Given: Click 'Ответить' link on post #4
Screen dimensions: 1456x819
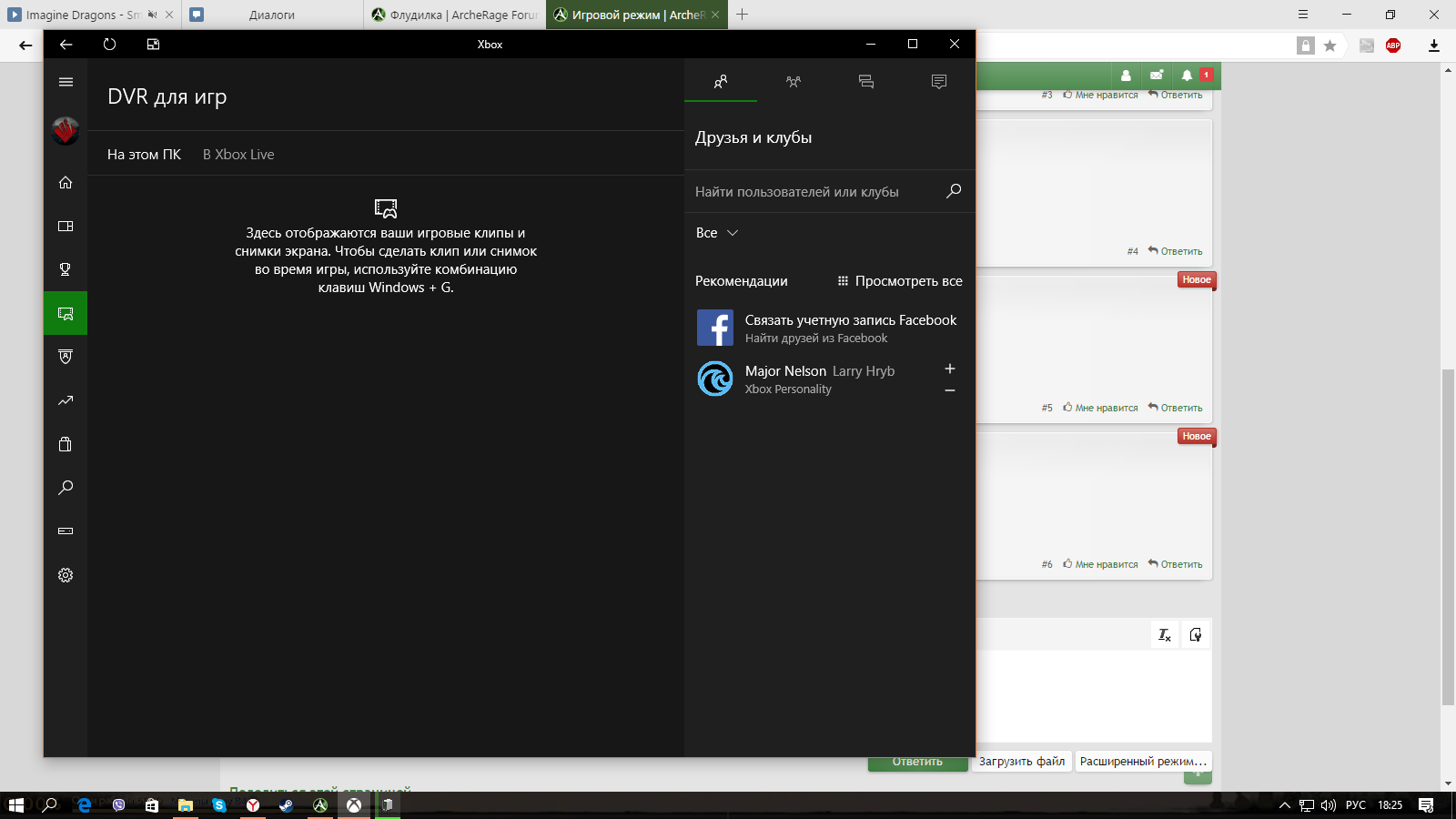Looking at the screenshot, I should tap(1176, 251).
